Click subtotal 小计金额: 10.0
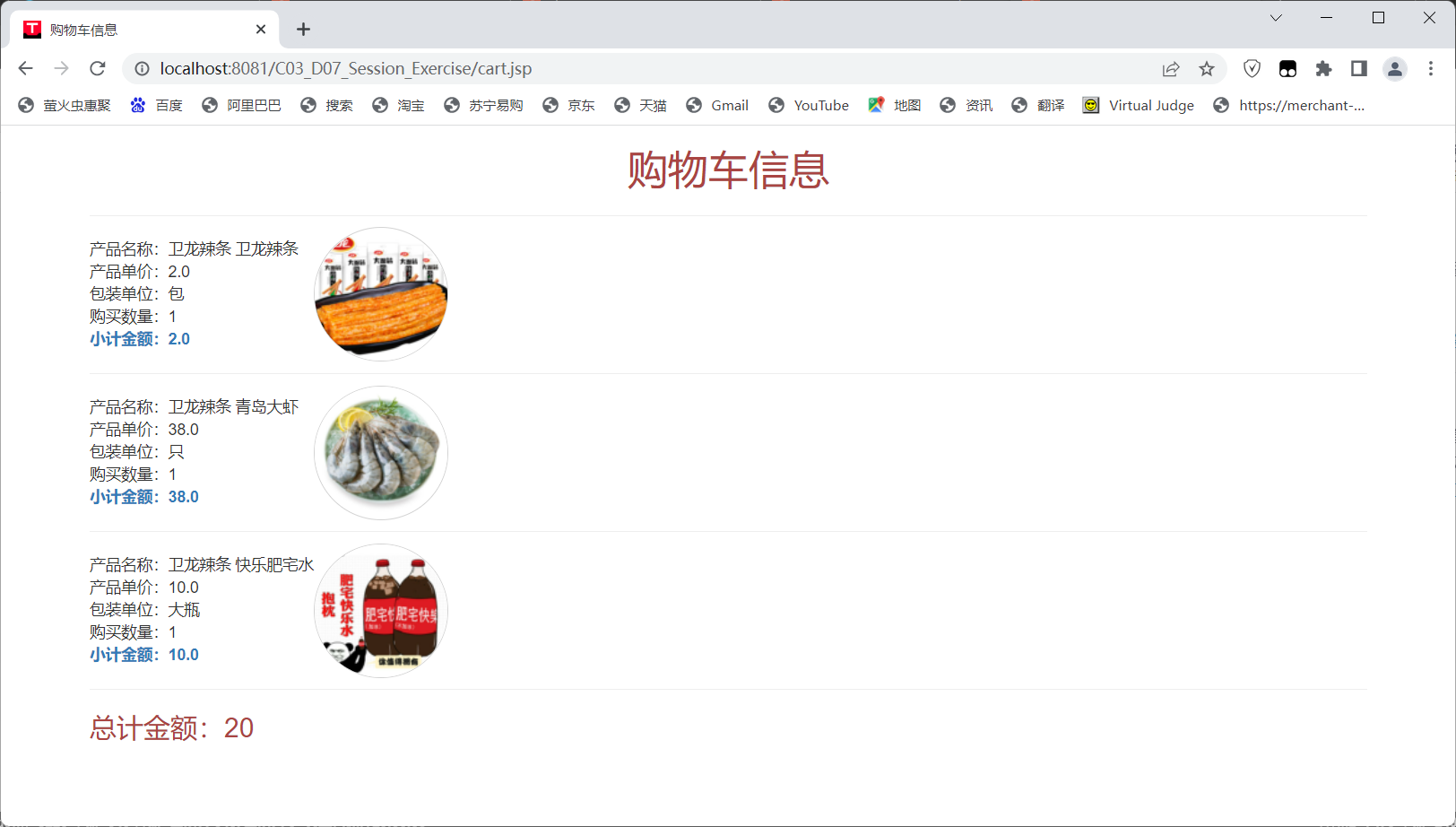1456x827 pixels. (144, 655)
